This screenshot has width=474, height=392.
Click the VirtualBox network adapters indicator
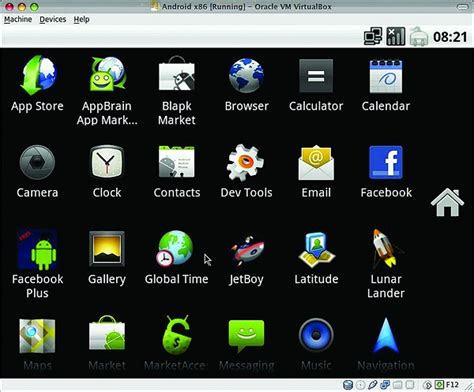(385, 385)
